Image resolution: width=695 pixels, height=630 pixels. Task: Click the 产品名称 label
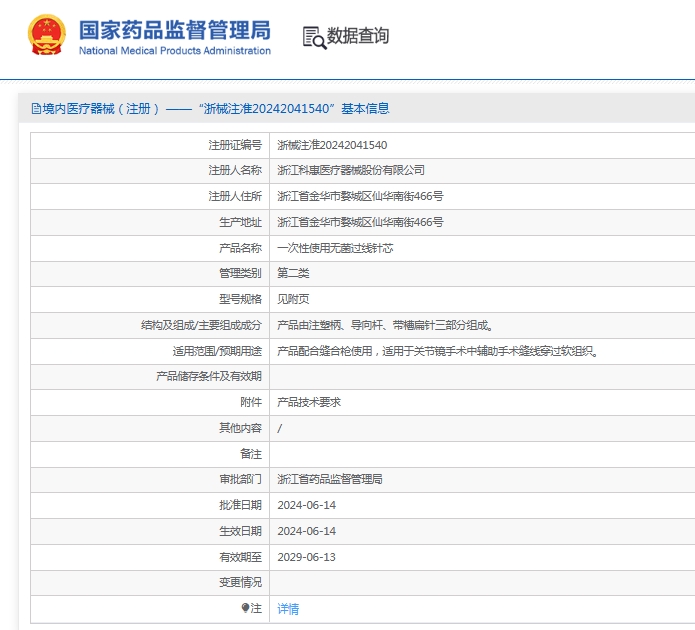coord(240,248)
